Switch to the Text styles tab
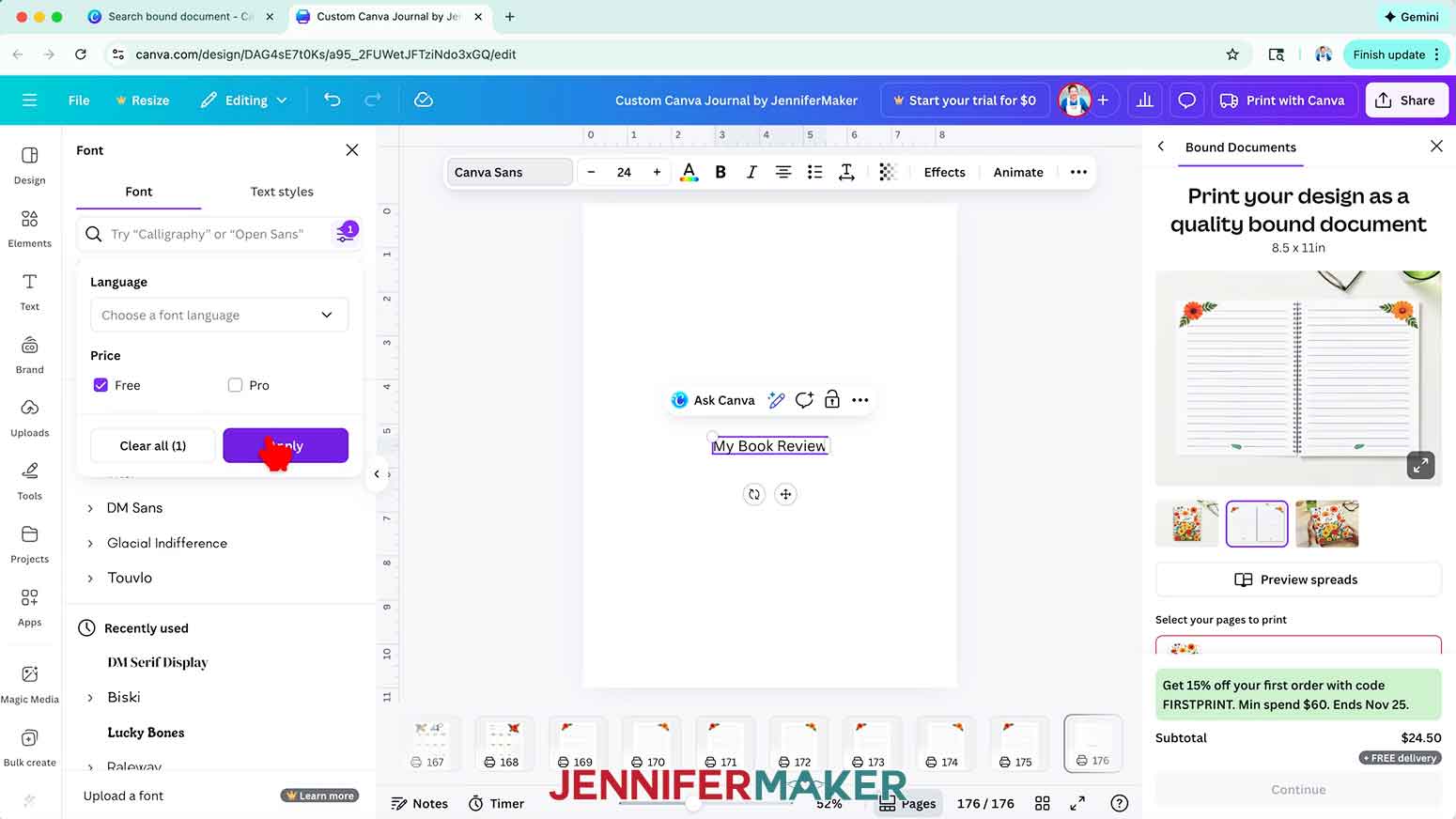This screenshot has width=1456, height=819. (x=282, y=192)
